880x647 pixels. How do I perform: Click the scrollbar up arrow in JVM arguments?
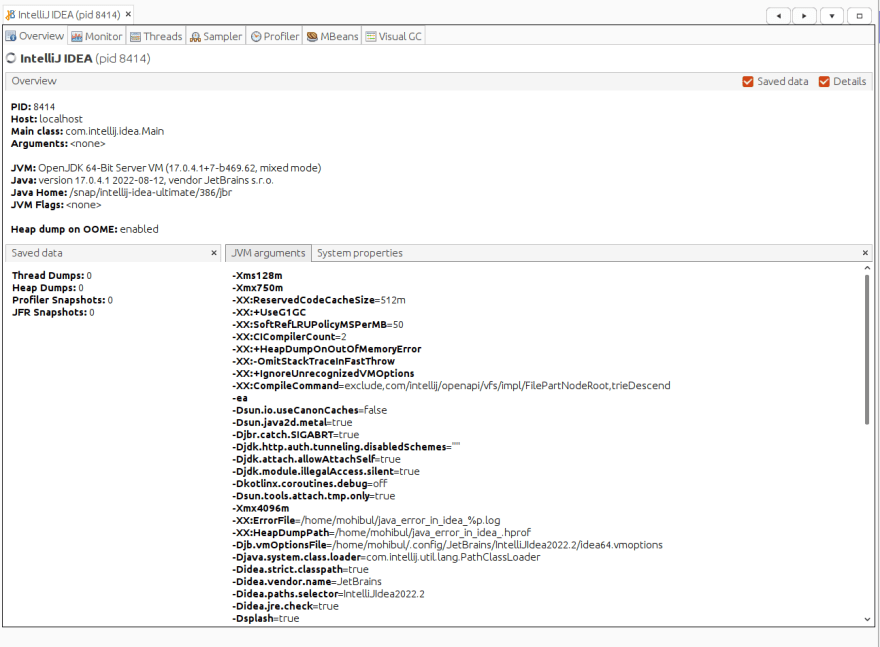click(867, 269)
